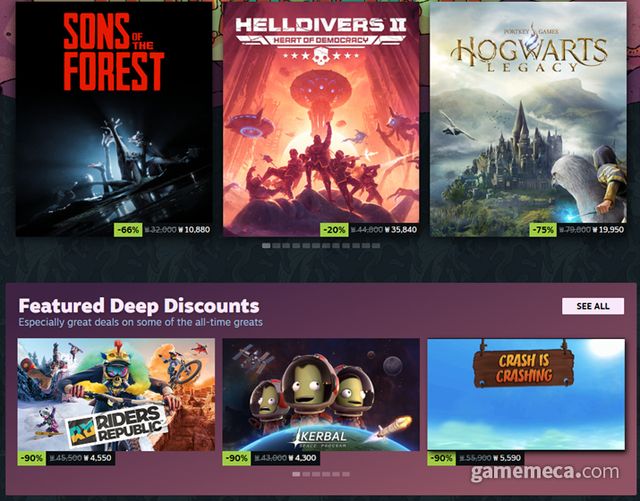The width and height of the screenshot is (640, 501).
Task: Select first Deep Discounts carousel page dot
Action: coord(296,474)
